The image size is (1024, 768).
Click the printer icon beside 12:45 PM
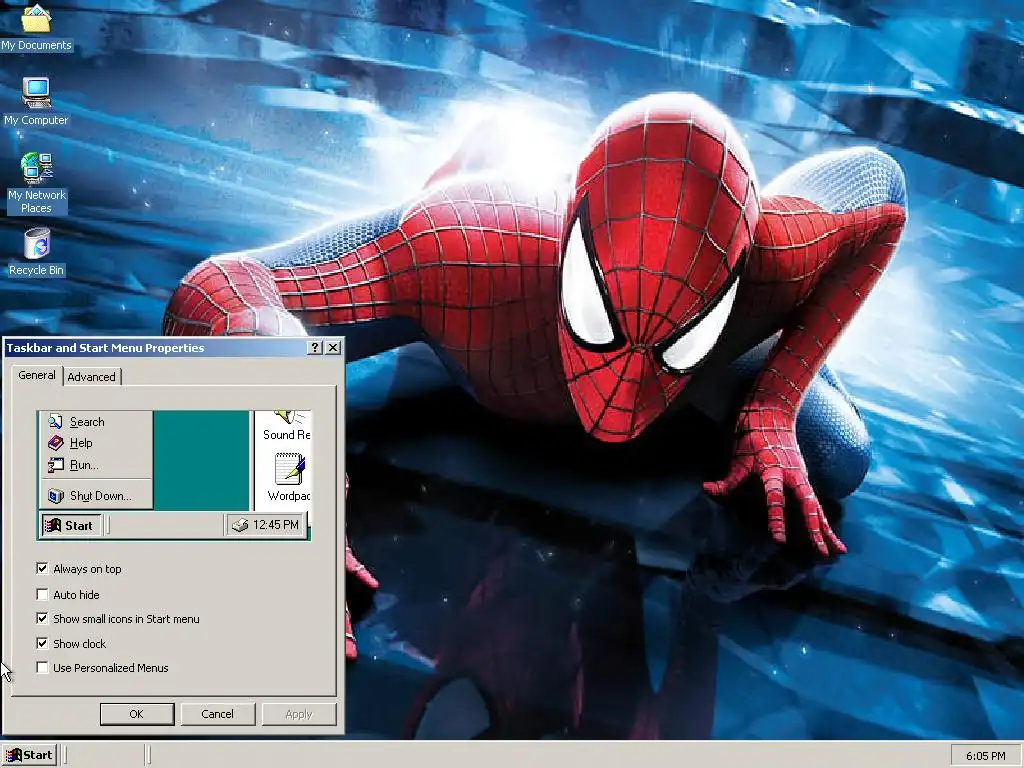(240, 525)
